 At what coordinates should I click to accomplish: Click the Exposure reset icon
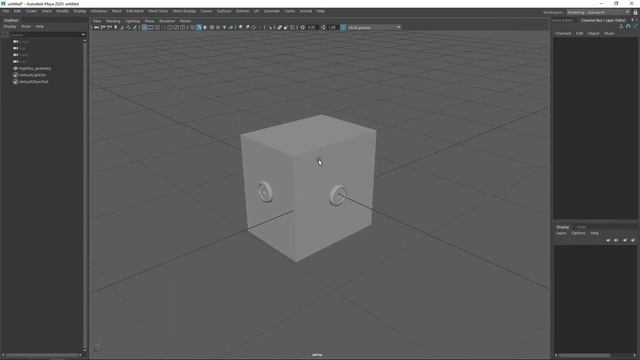pos(302,28)
